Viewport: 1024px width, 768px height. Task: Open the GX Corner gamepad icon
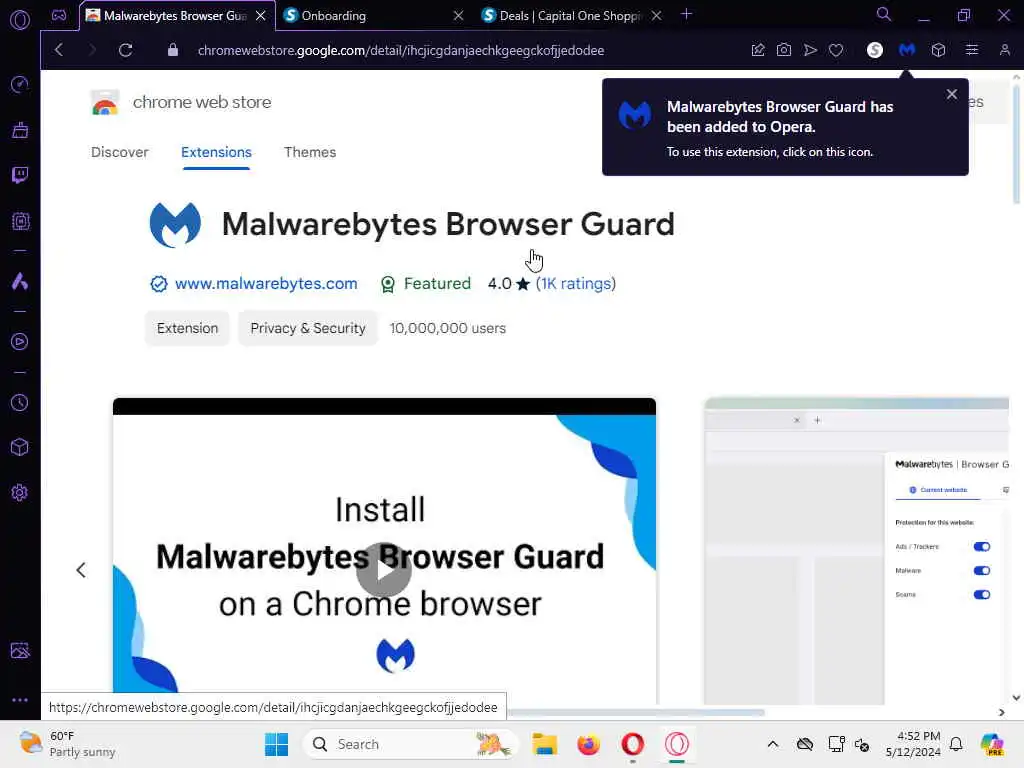[x=59, y=15]
